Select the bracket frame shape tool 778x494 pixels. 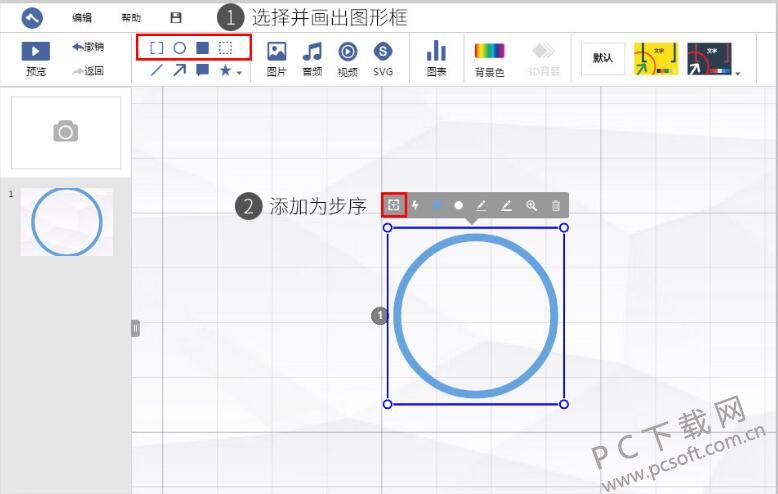tap(157, 47)
